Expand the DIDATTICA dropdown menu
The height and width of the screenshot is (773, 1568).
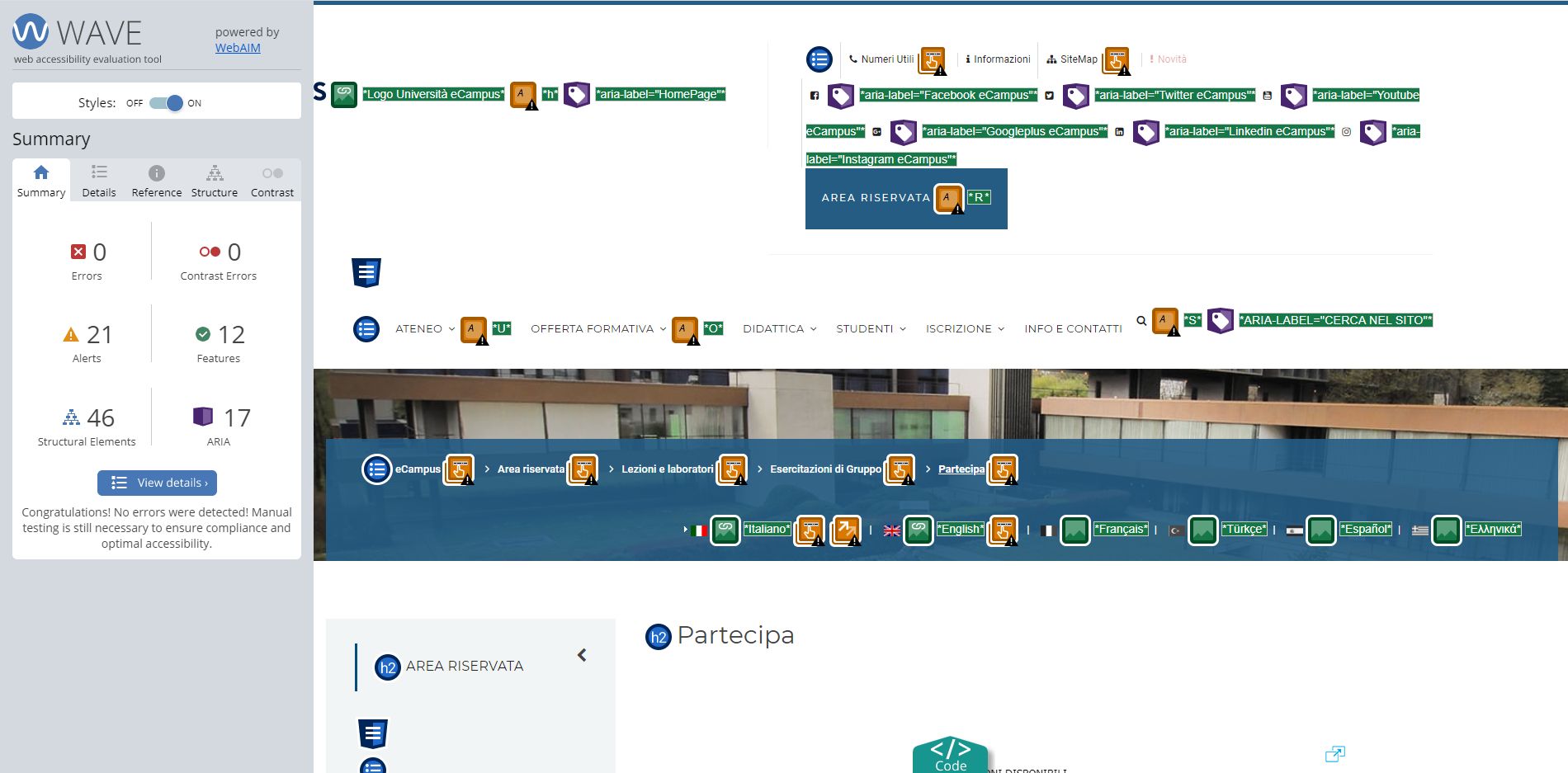pos(780,328)
